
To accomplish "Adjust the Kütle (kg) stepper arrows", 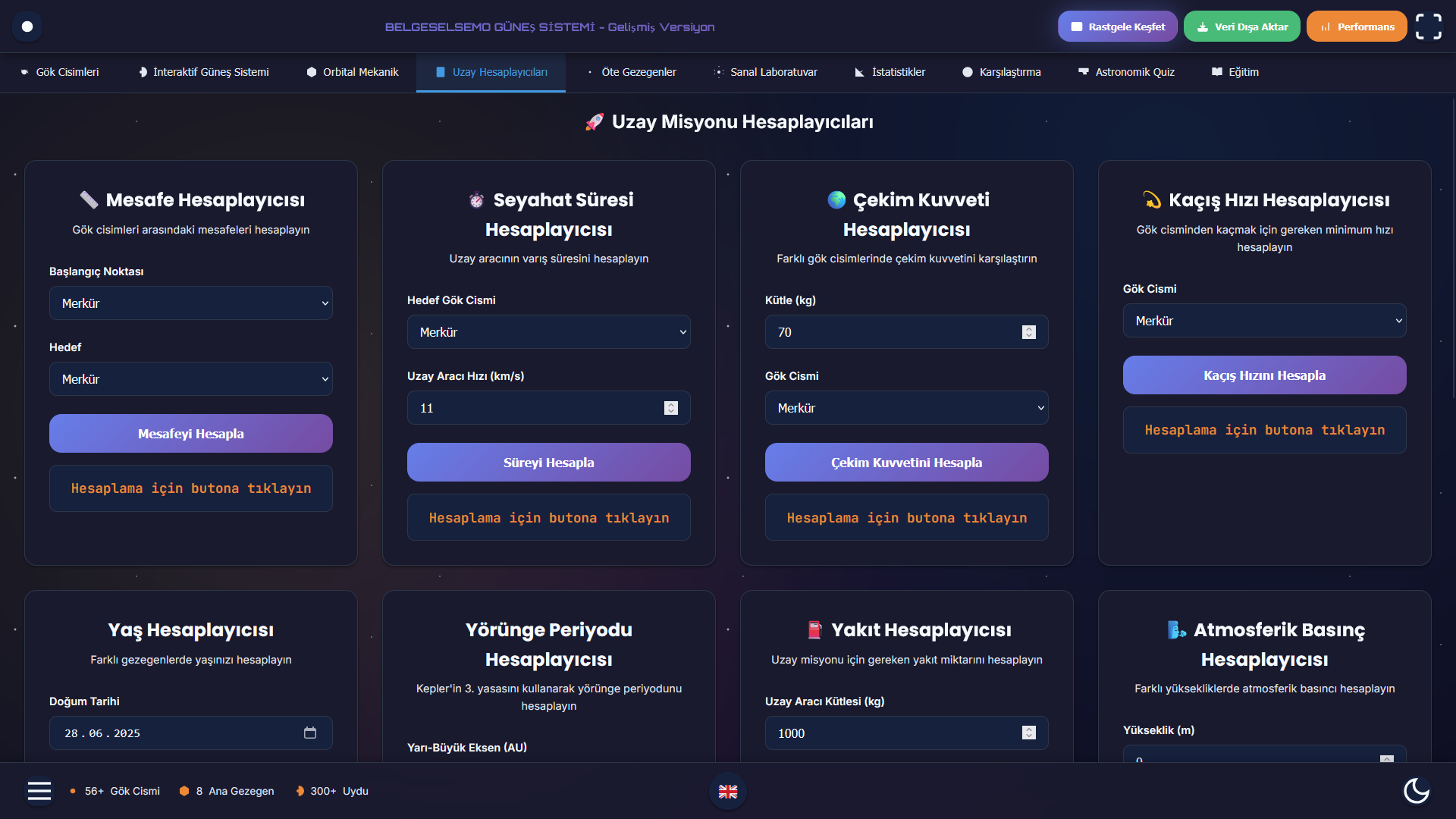I will coord(1029,332).
